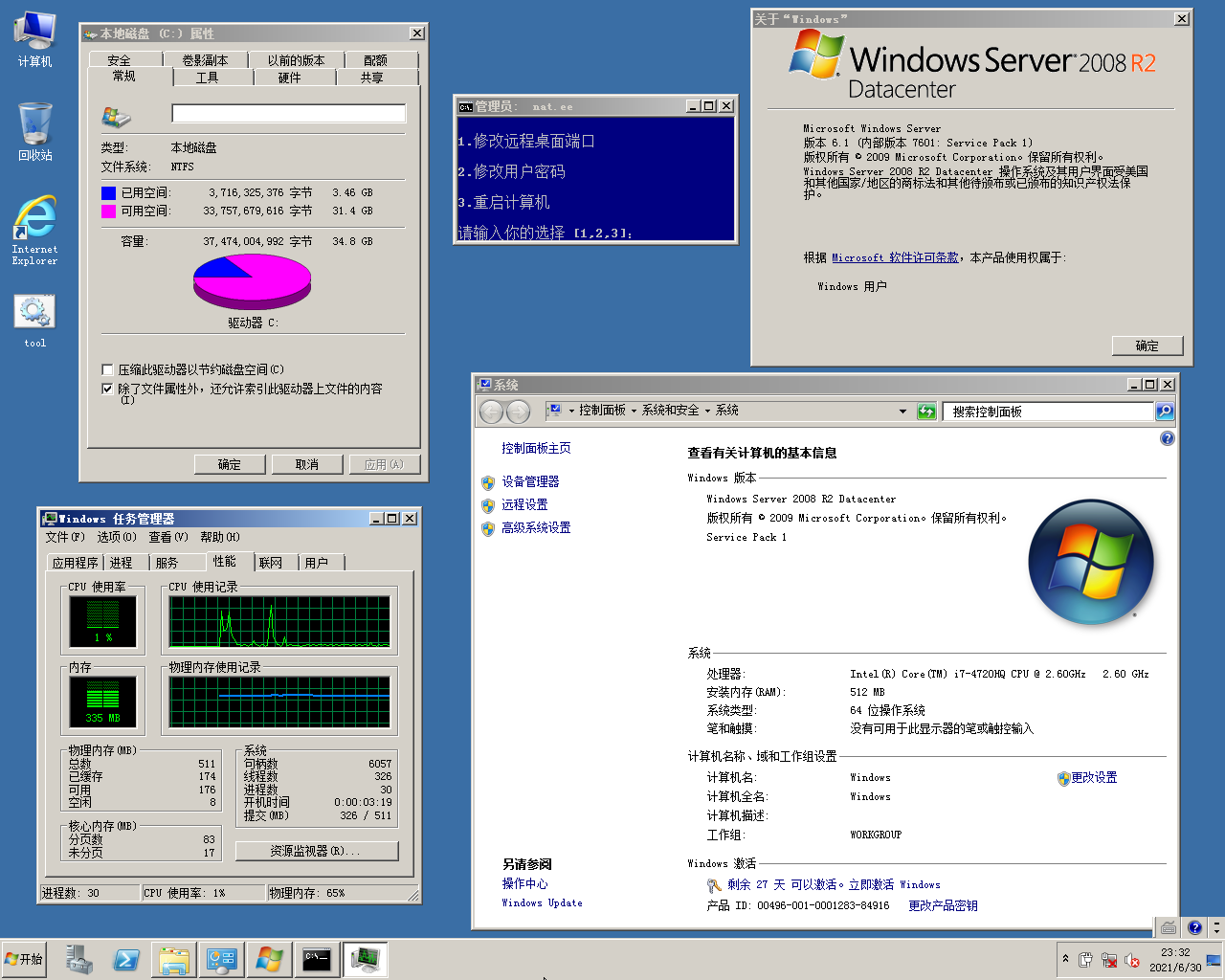
Task: Uncheck the file content indexing checkbox
Action: pyautogui.click(x=108, y=389)
